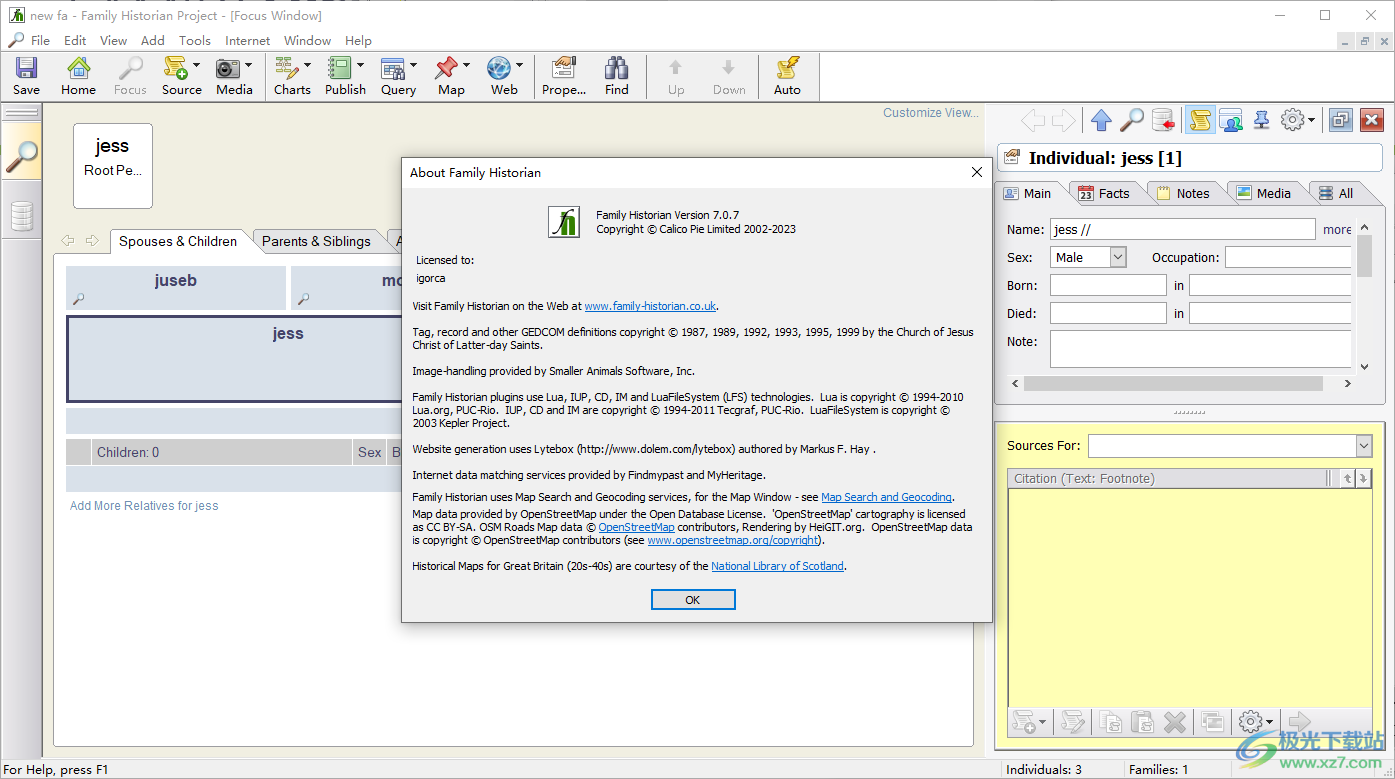This screenshot has height=779, width=1395.
Task: Open the Help menu
Action: pyautogui.click(x=358, y=41)
